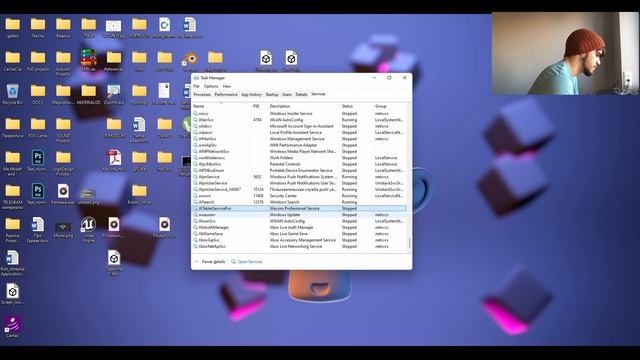640x360 pixels.
Task: Select the XblAuthManager service row
Action: 300,227
